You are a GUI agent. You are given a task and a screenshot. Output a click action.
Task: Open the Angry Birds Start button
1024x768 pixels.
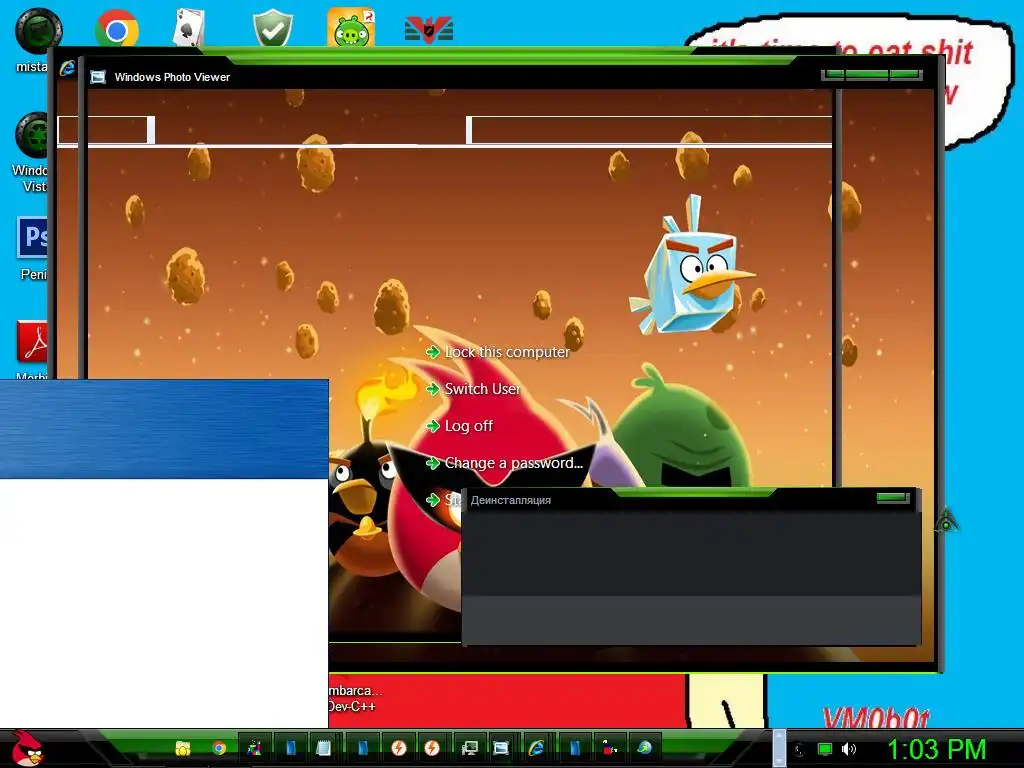27,748
